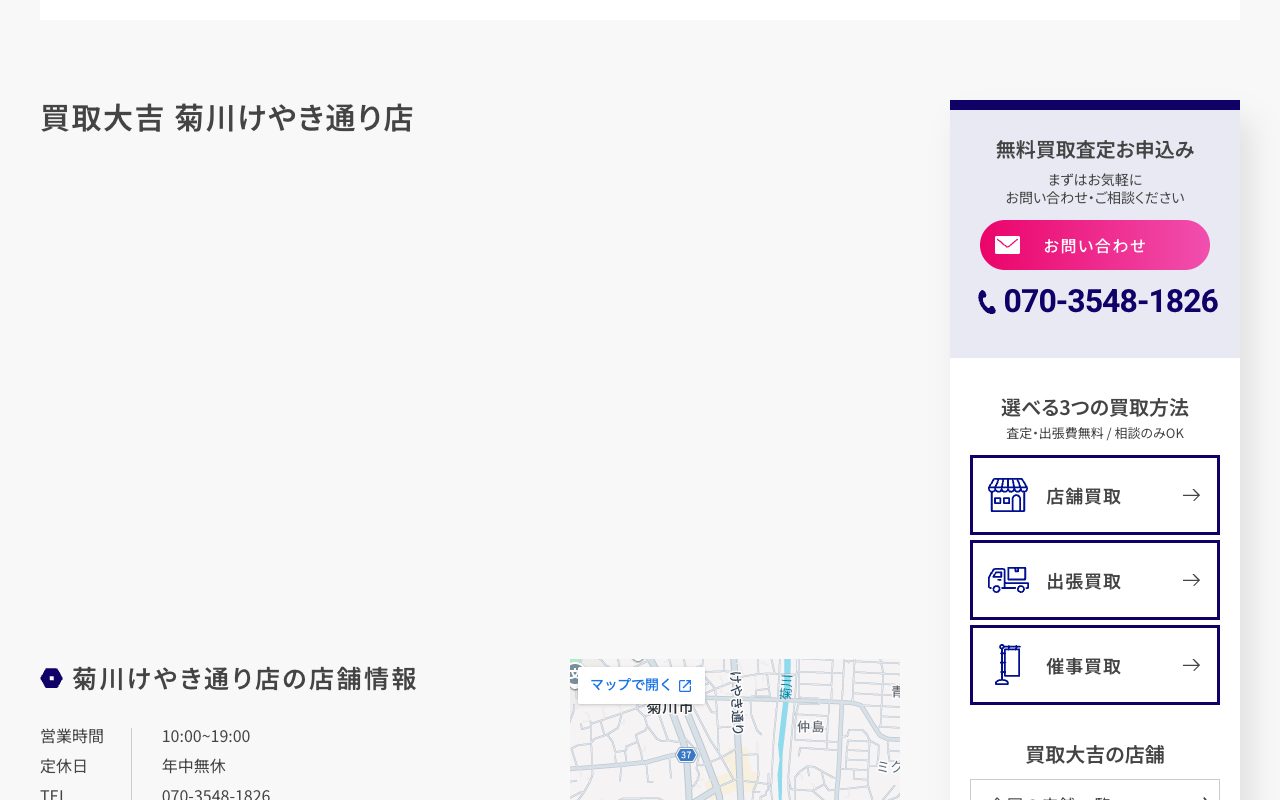Click the arrow in 店舗買取 row
The width and height of the screenshot is (1280, 800).
coord(1191,495)
